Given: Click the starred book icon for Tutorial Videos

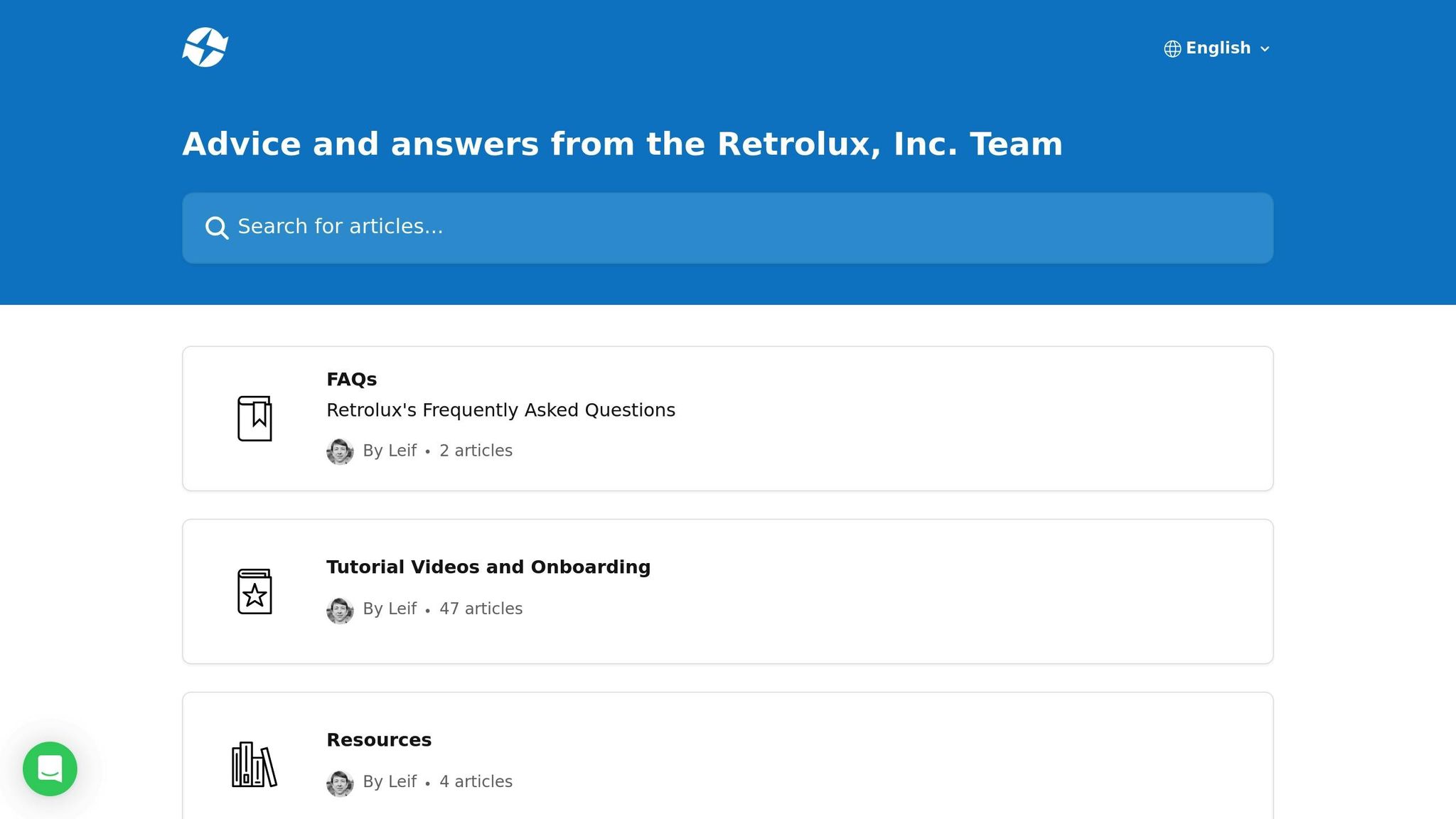Looking at the screenshot, I should [255, 591].
